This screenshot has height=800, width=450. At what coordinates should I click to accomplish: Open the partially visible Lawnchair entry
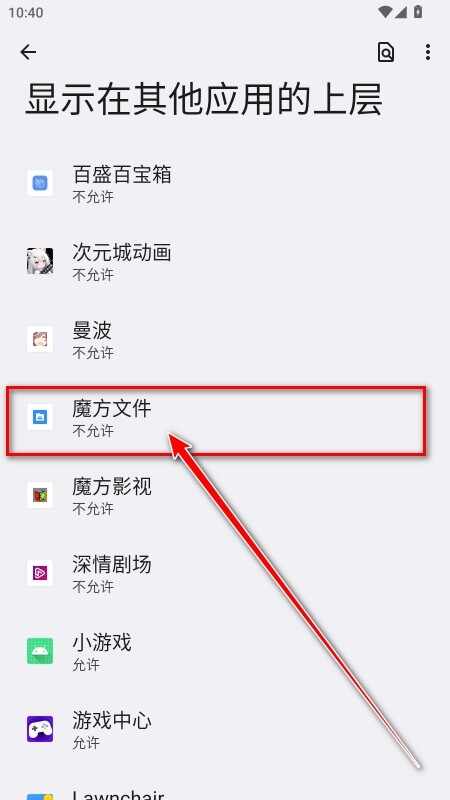coord(225,788)
